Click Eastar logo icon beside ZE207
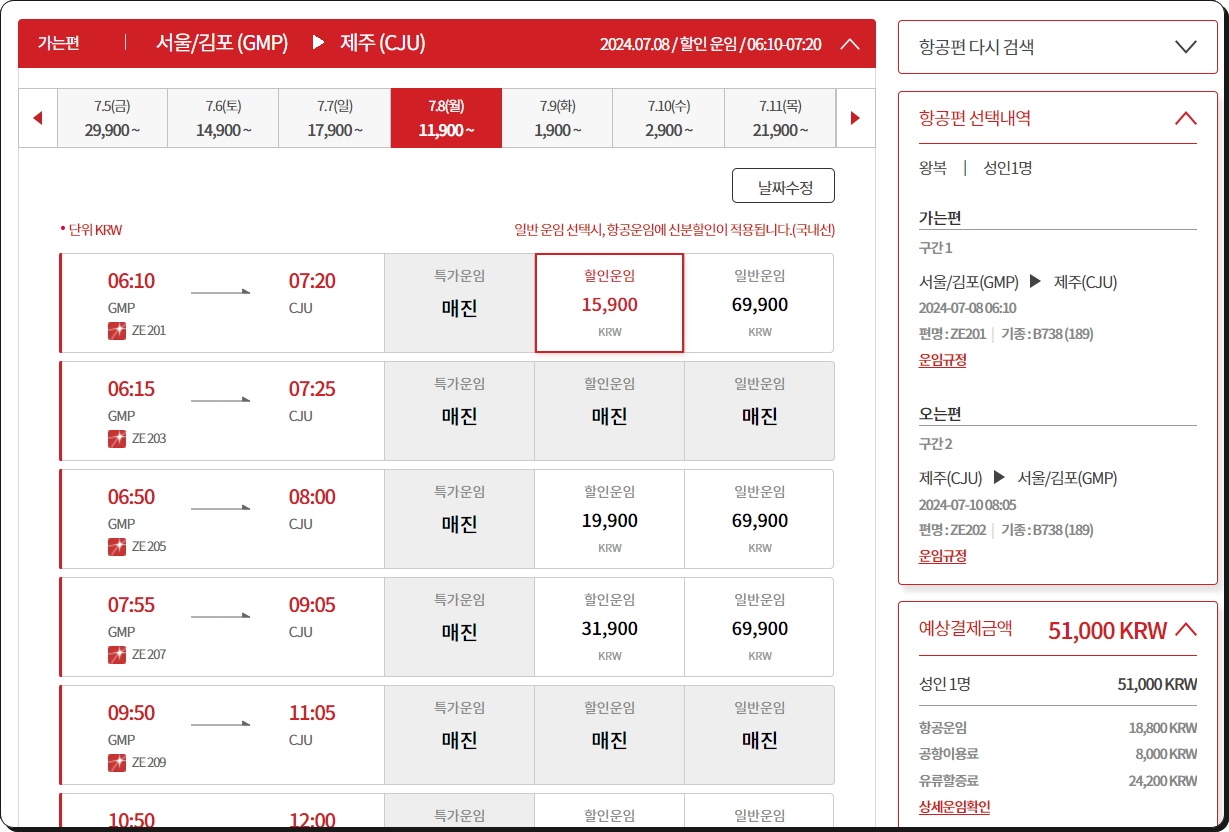The width and height of the screenshot is (1229, 832). pyautogui.click(x=117, y=654)
